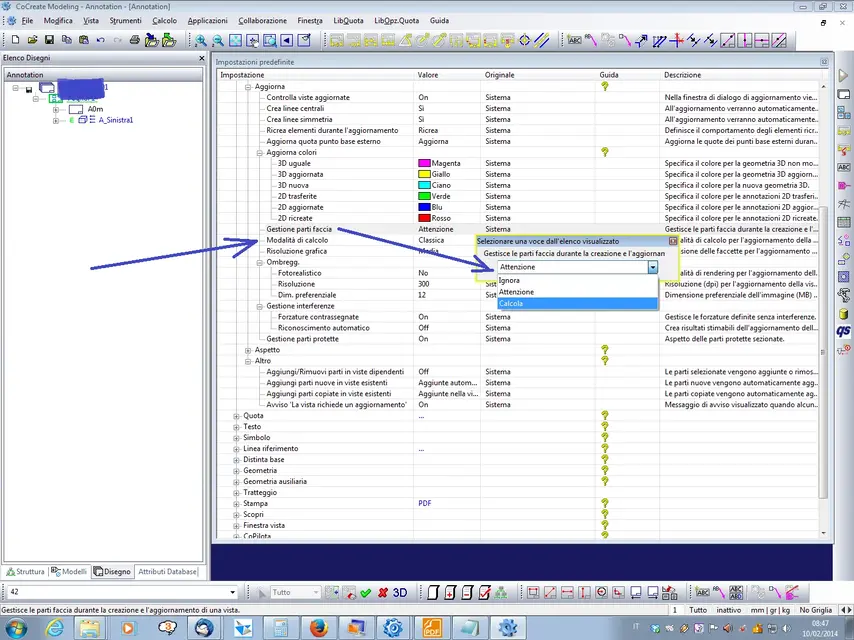Click the PDF value in Stampa row
854x640 pixels.
tap(425, 504)
